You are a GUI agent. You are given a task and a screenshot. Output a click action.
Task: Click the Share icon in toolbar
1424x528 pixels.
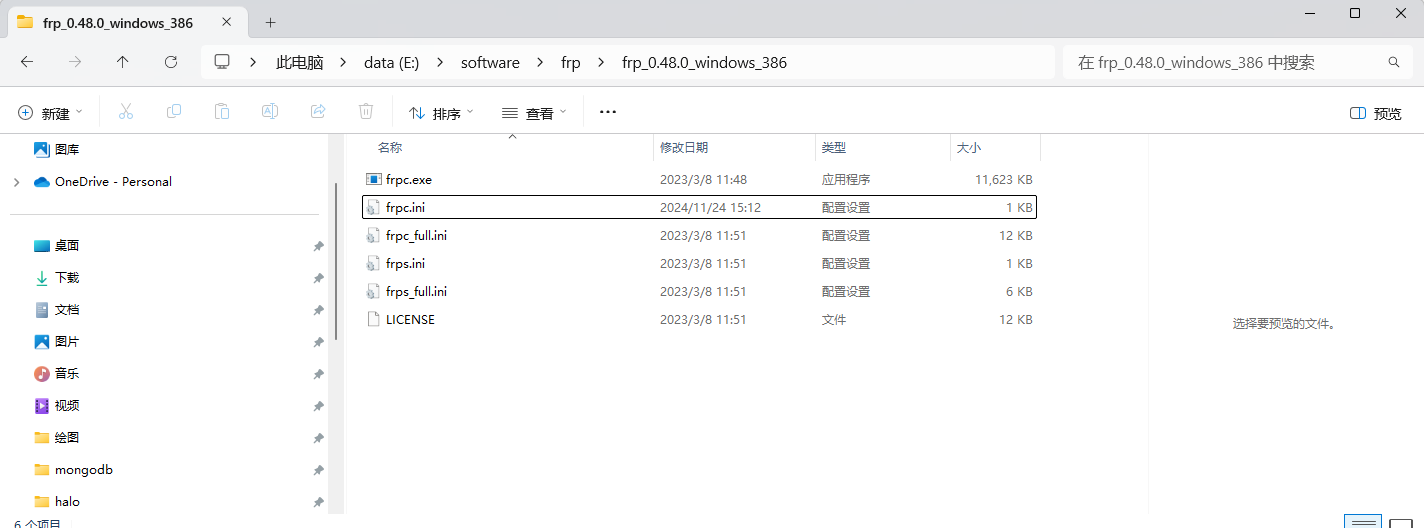(x=318, y=112)
